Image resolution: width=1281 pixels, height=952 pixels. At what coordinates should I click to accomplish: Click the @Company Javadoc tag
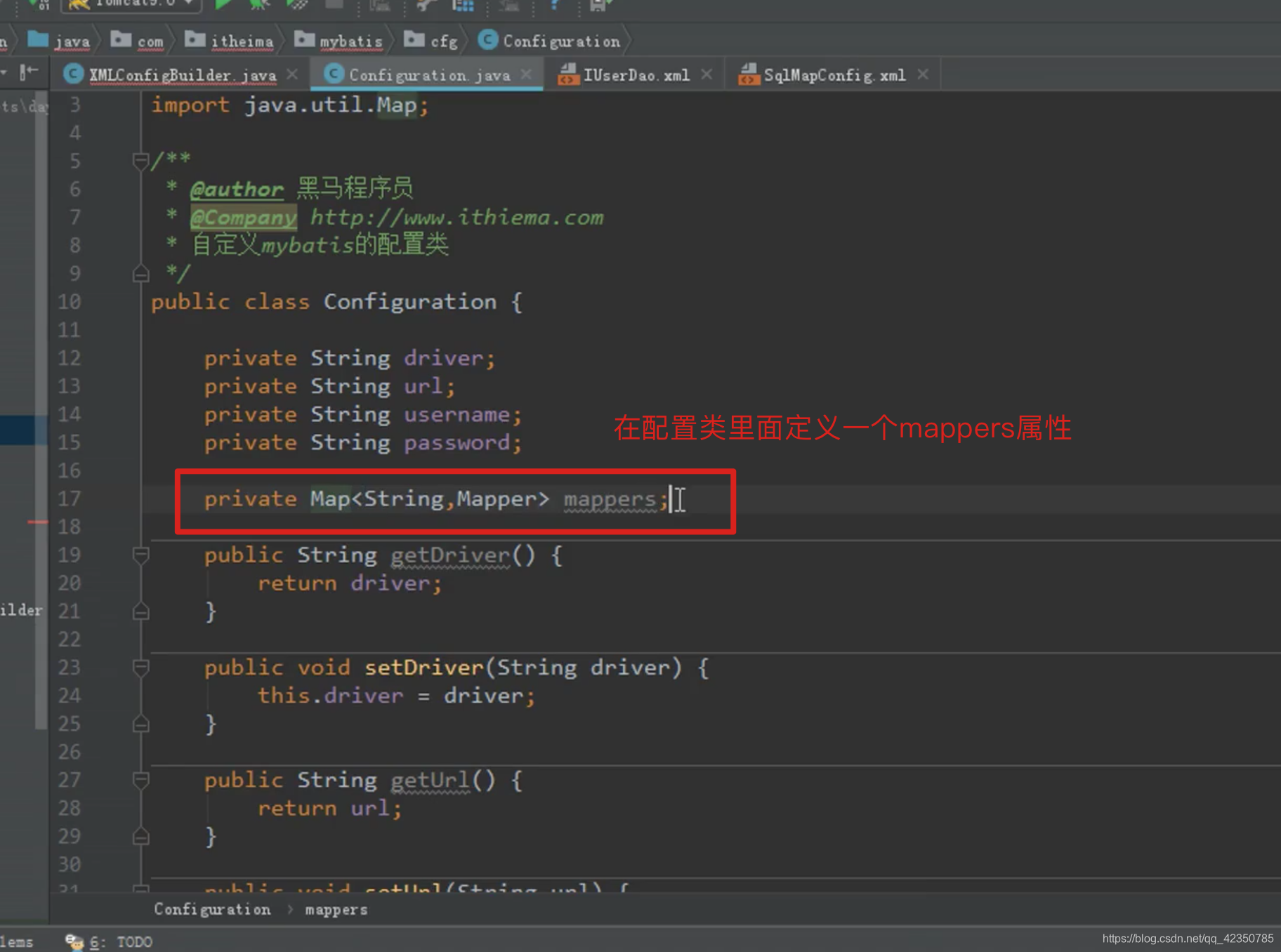coord(244,218)
